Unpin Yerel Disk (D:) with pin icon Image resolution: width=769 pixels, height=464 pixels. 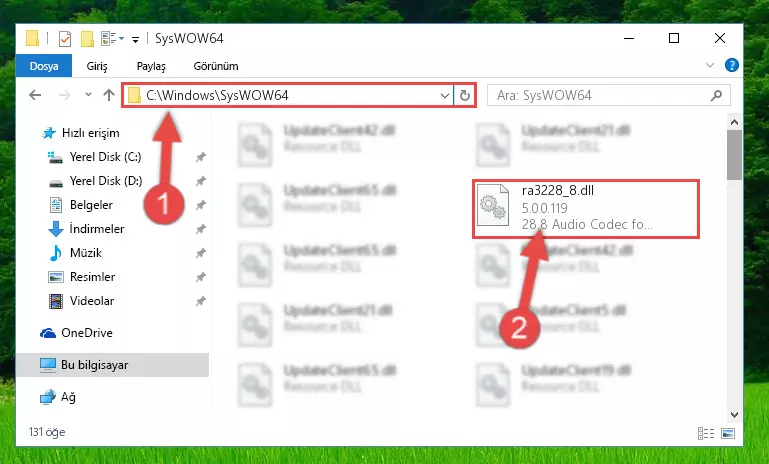(201, 181)
